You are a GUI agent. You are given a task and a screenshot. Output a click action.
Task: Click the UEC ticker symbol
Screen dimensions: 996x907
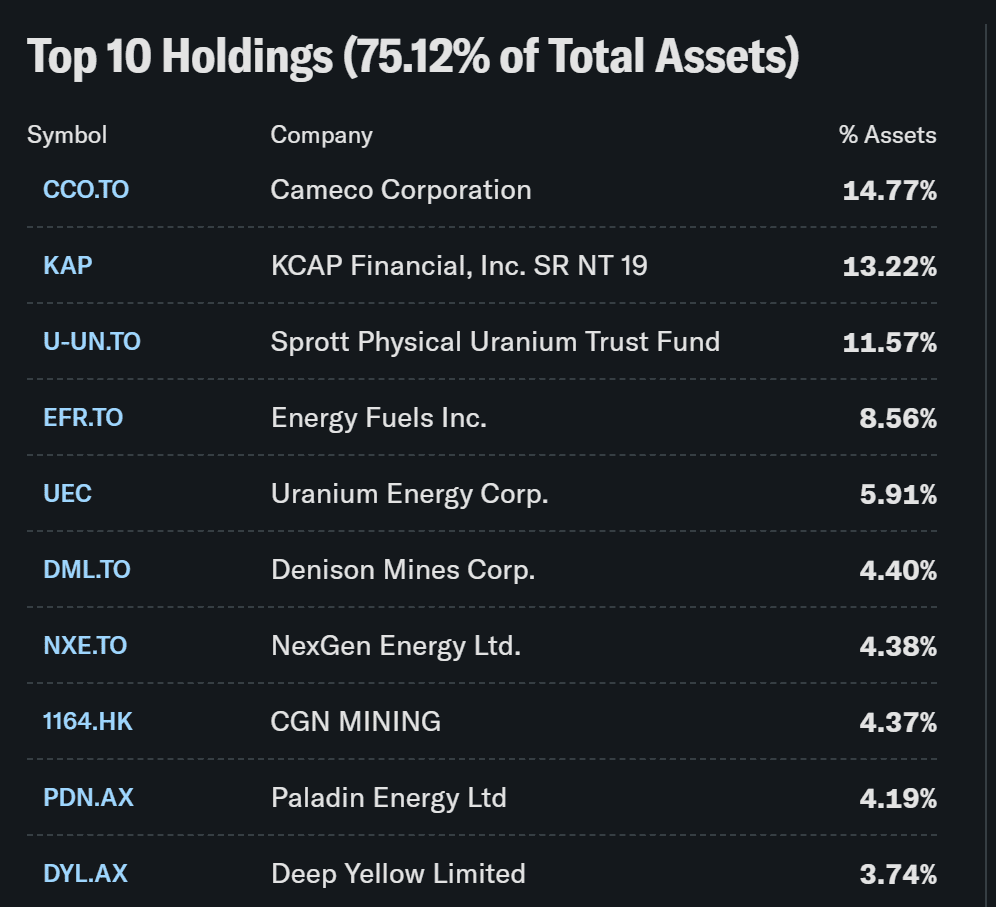pyautogui.click(x=67, y=494)
